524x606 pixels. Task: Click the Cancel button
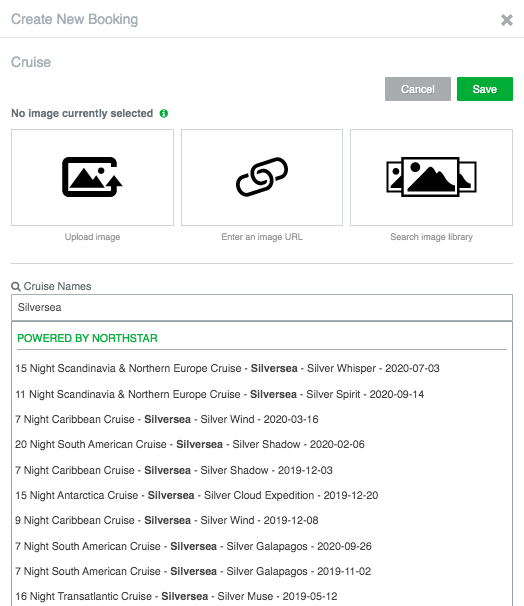418,89
